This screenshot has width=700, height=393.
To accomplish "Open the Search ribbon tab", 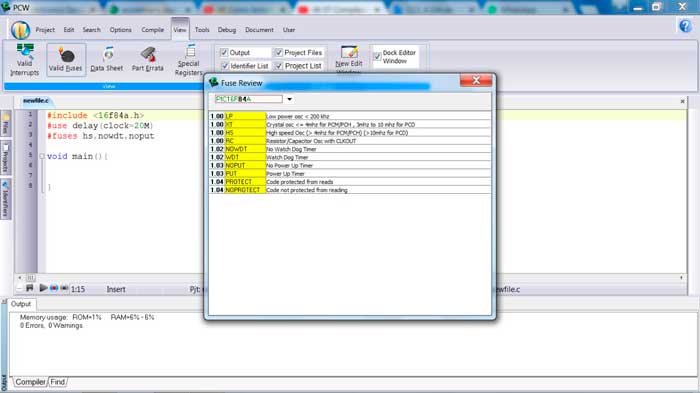I will coord(92,30).
